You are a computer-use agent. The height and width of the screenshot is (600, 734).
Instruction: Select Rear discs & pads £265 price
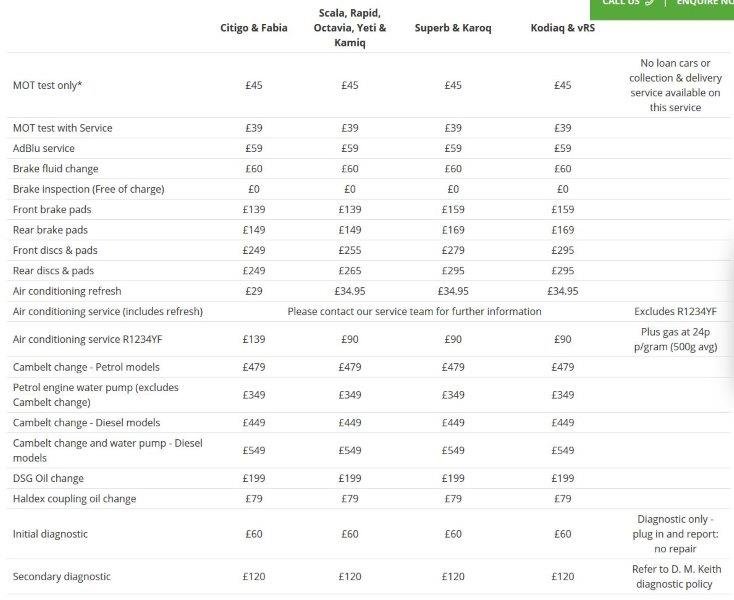click(350, 271)
